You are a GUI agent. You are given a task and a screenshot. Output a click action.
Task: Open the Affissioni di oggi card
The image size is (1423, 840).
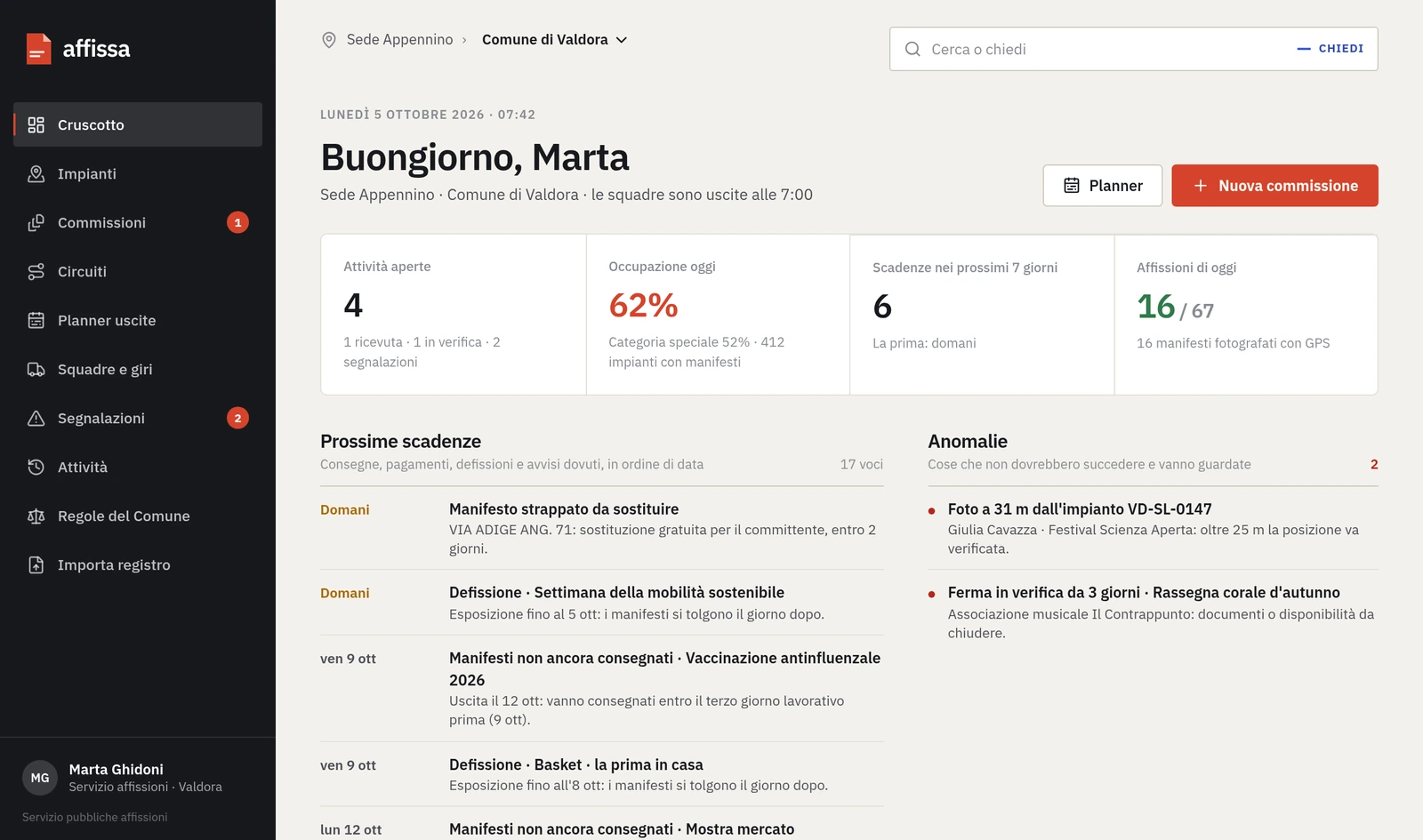pyautogui.click(x=1246, y=315)
